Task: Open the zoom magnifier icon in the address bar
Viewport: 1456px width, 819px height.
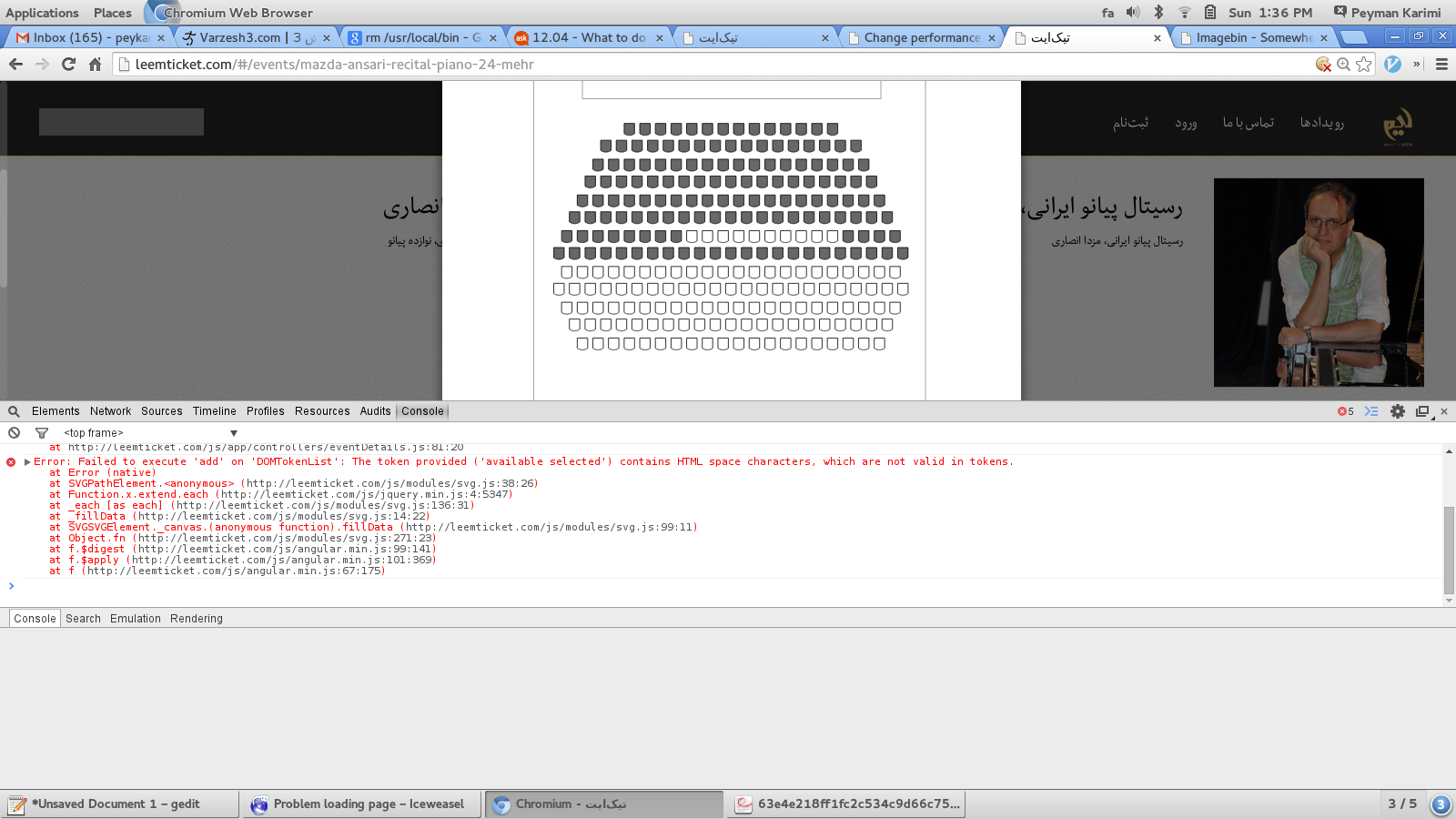Action: pos(1343,65)
